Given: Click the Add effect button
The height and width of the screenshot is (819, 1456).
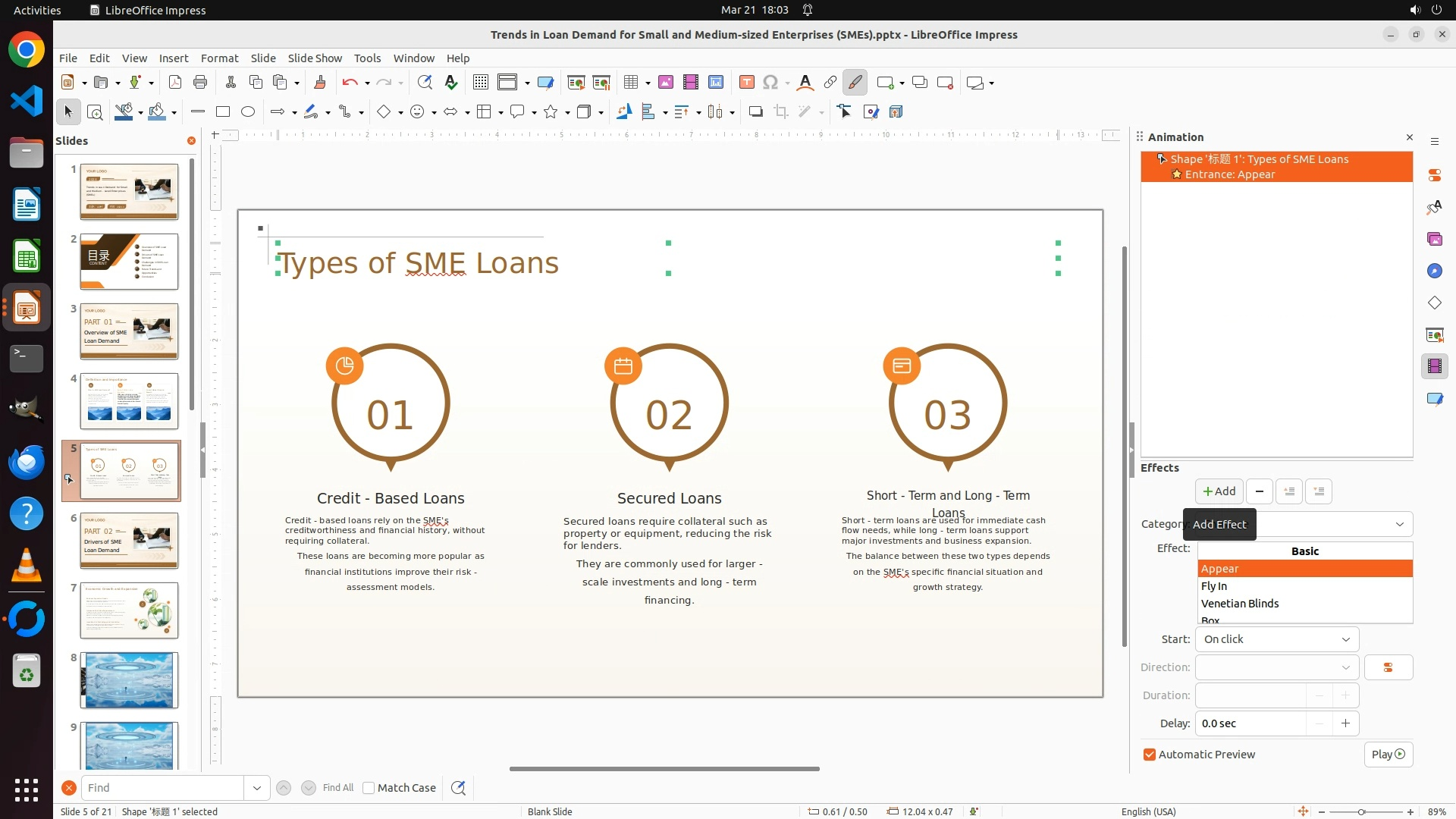Looking at the screenshot, I should point(1219,491).
